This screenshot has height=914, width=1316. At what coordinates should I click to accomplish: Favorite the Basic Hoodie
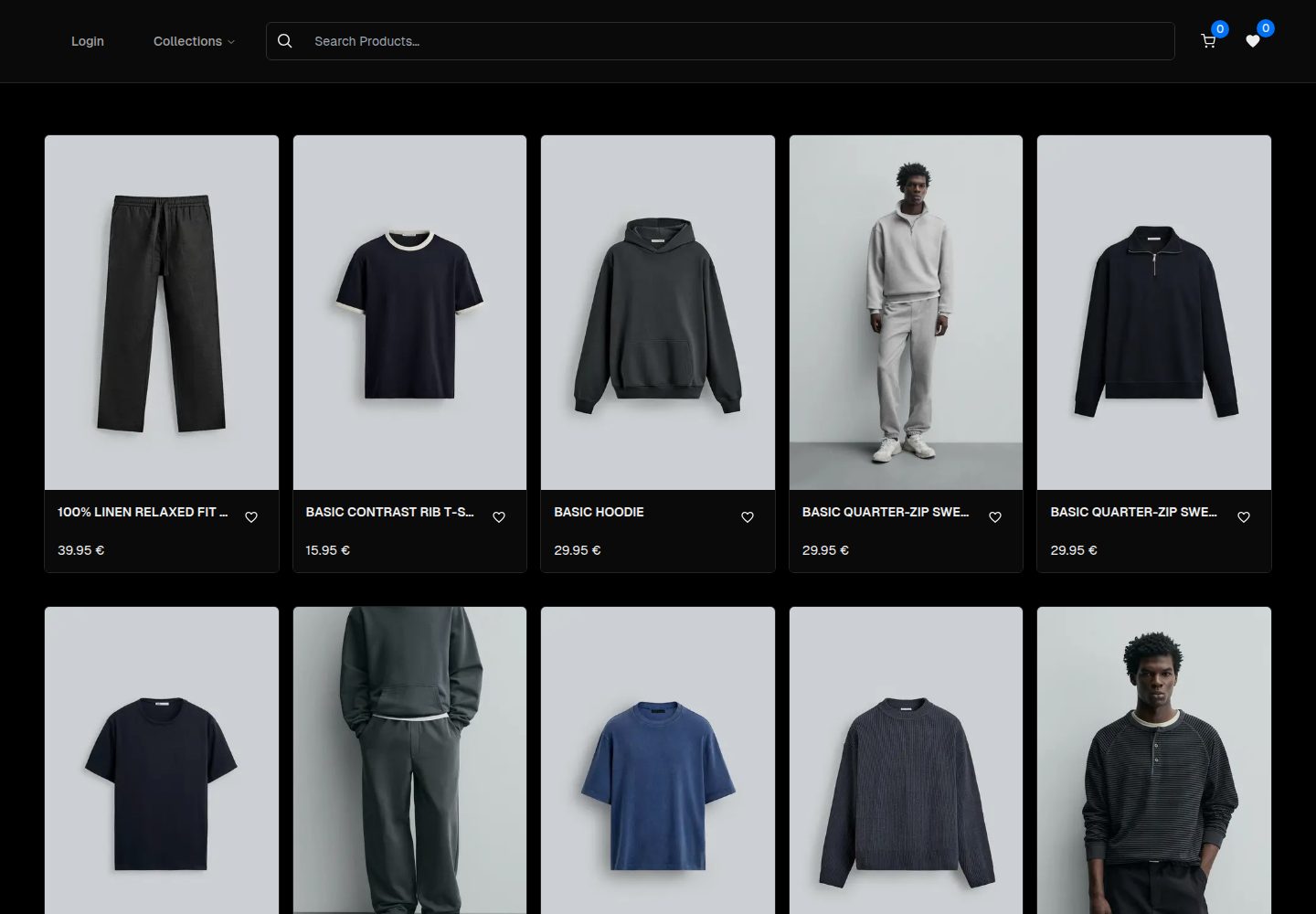pos(748,517)
